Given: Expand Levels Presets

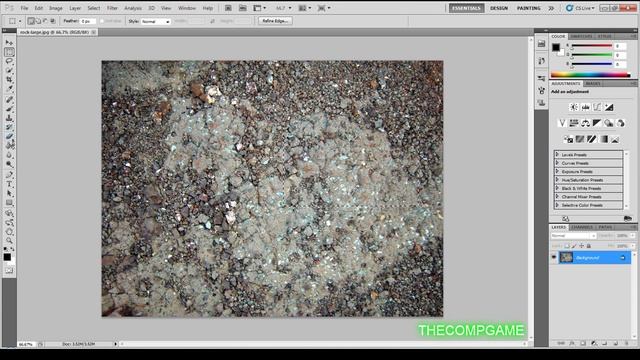Looking at the screenshot, I should (558, 155).
